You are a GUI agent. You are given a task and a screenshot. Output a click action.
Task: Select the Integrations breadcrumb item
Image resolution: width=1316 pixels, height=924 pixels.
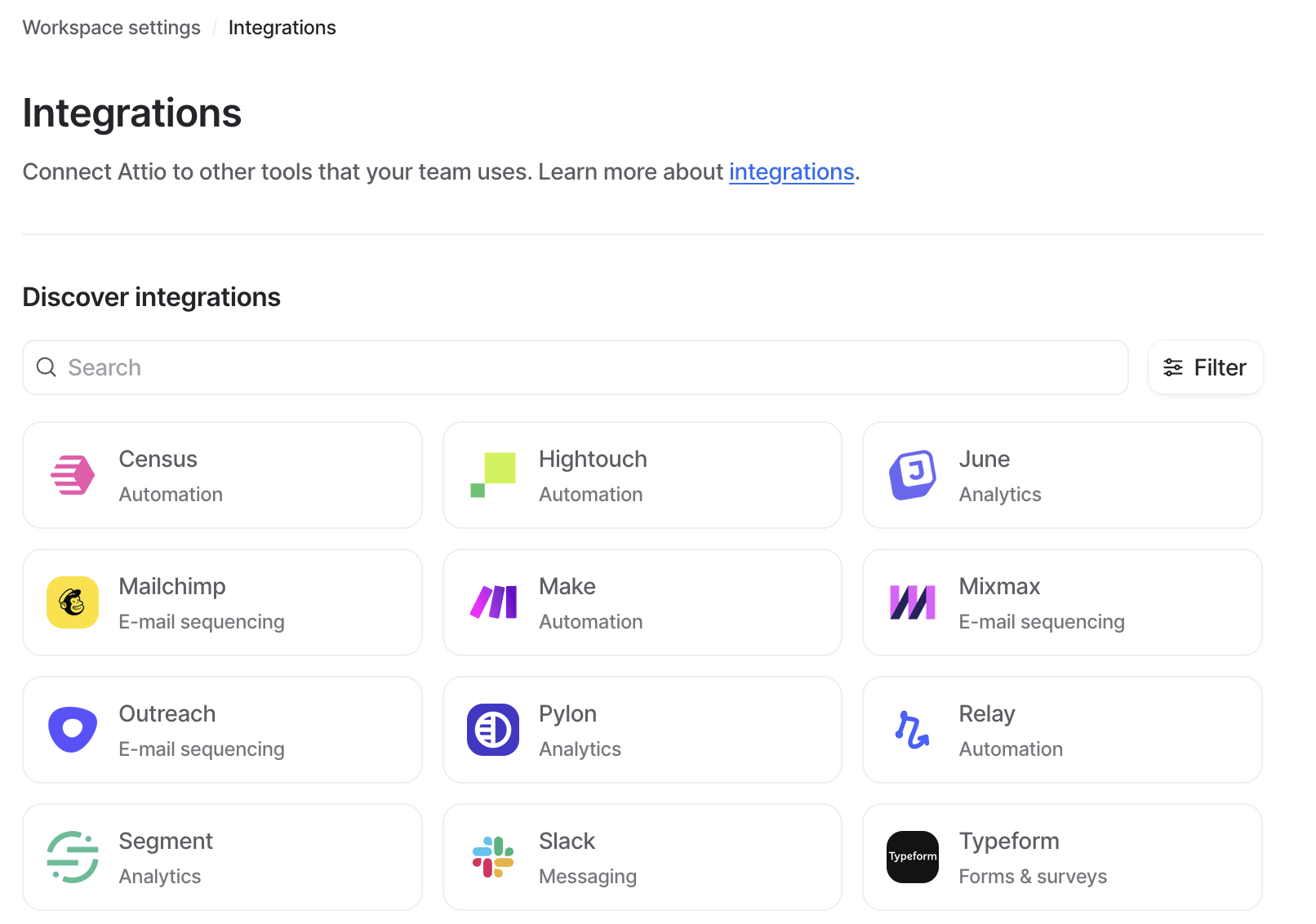click(282, 27)
